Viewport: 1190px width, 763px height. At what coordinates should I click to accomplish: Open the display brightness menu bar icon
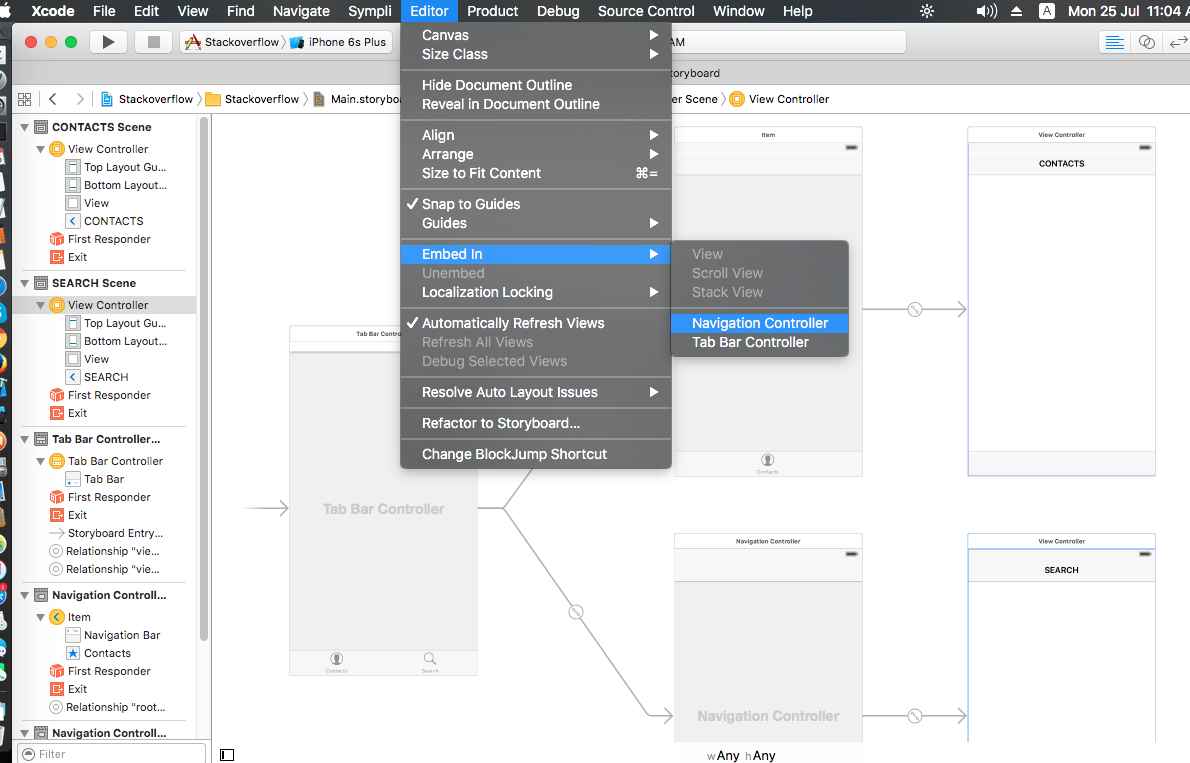(927, 11)
